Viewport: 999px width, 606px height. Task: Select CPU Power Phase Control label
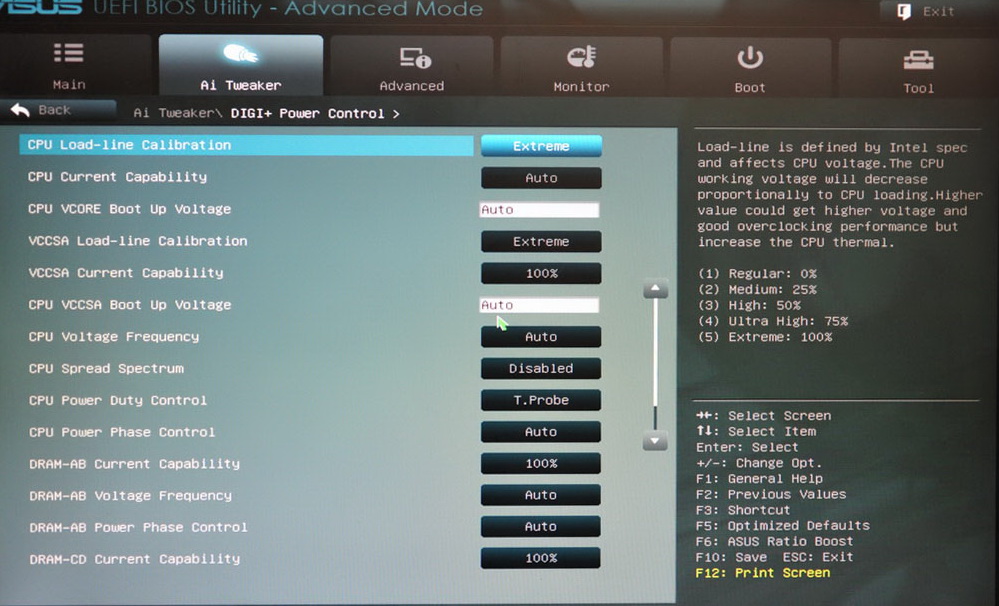(x=122, y=432)
